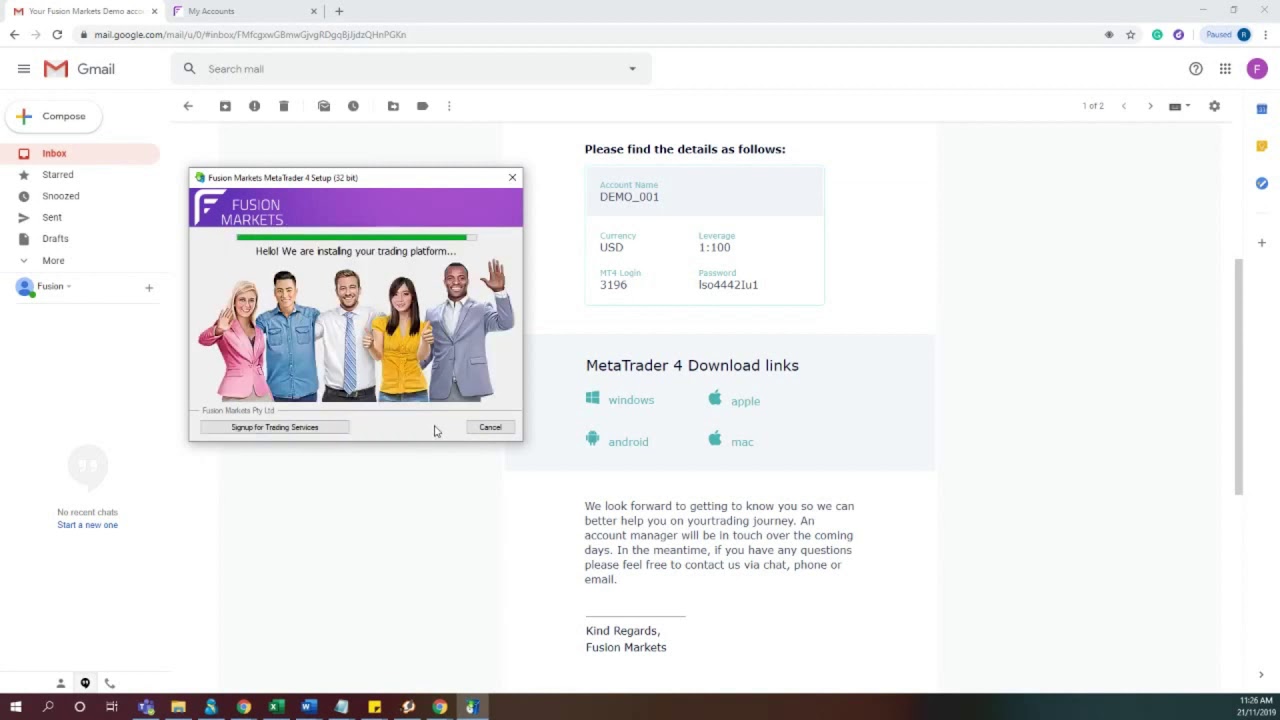This screenshot has width=1280, height=720.
Task: Open Microsoft Teams in taskbar
Action: 146,707
